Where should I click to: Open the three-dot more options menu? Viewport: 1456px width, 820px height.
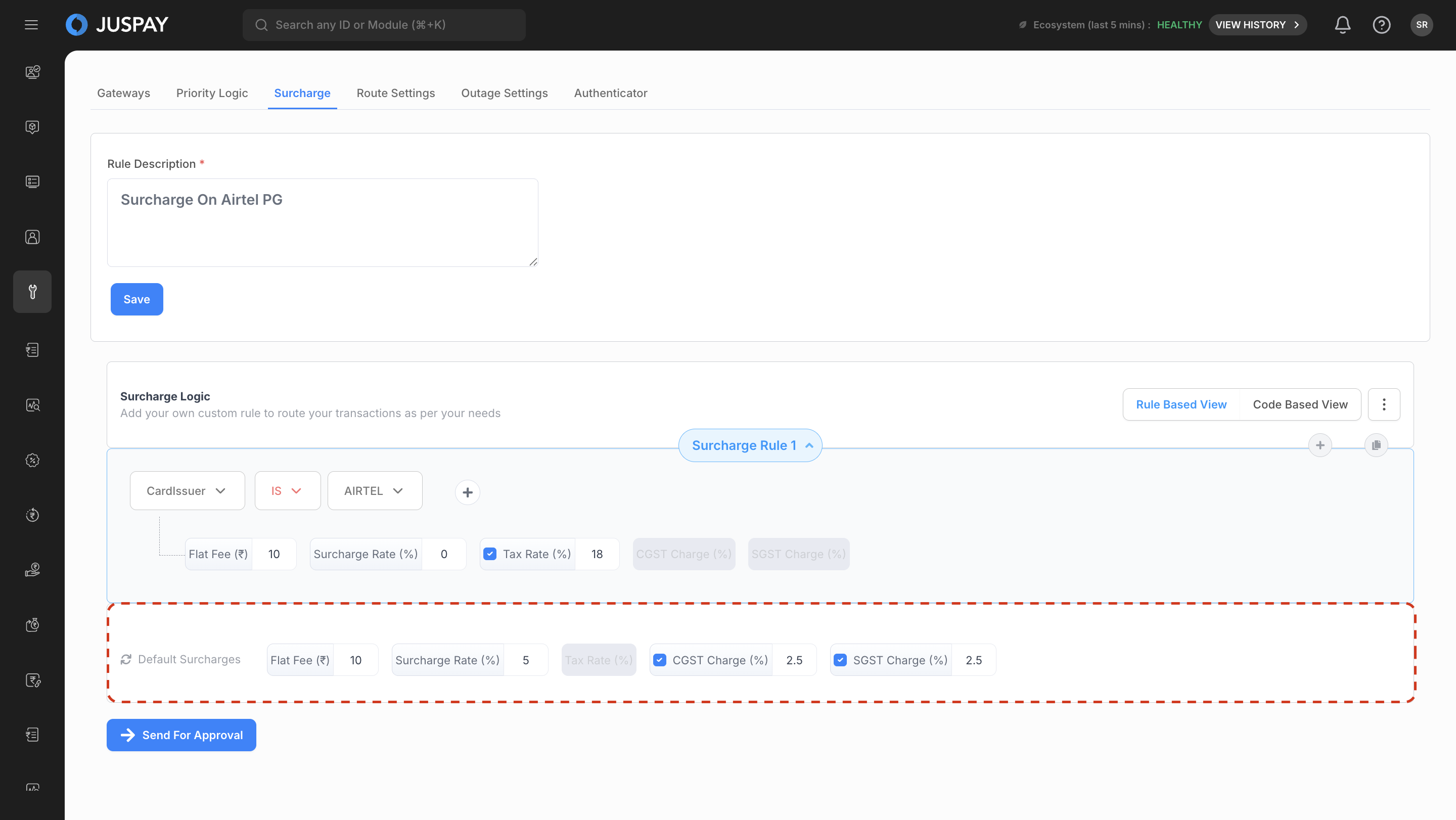click(x=1384, y=404)
